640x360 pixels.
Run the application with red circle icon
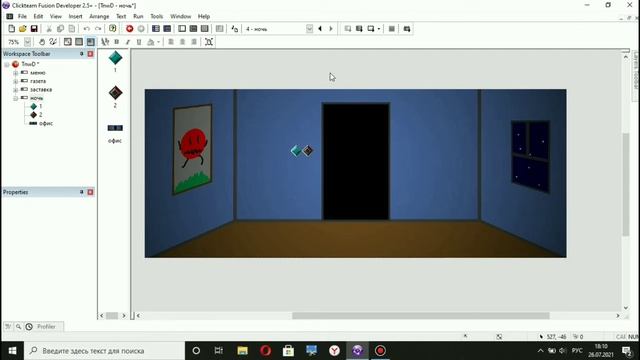pos(129,29)
